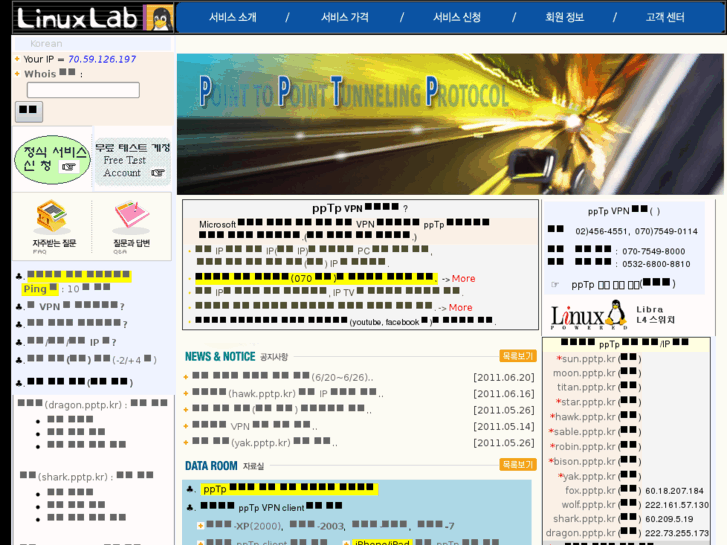
Task: Open the 서비스 신청 menu
Action: 457,18
